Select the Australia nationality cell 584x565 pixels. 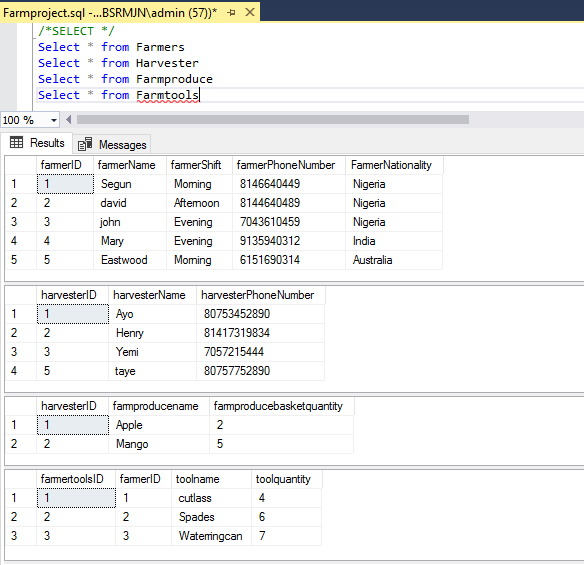click(x=394, y=260)
